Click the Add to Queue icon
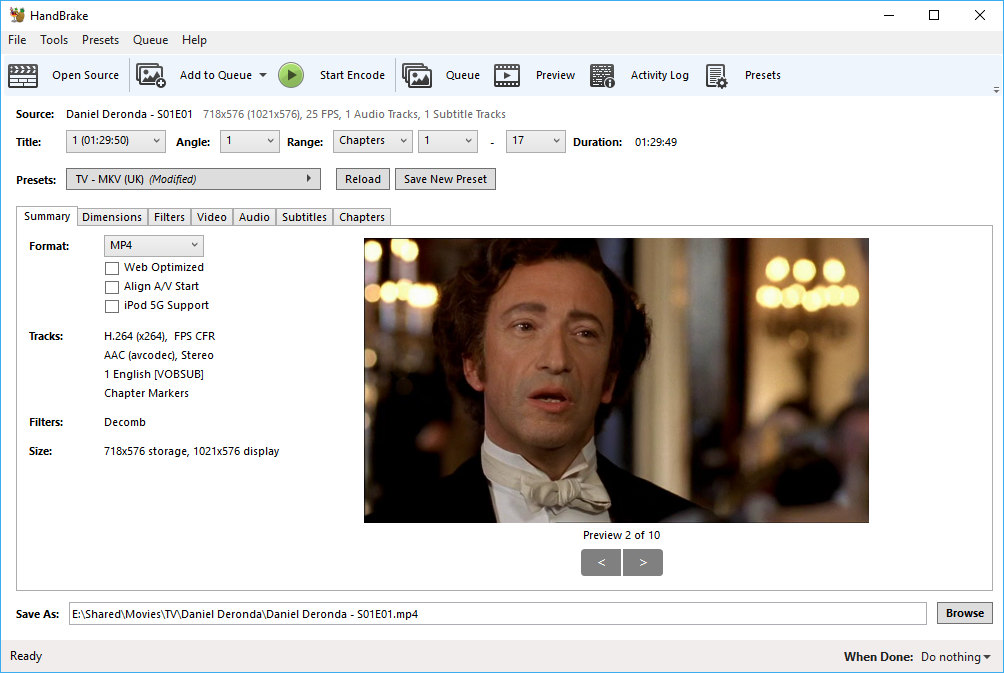Screen dimensions: 1004x673 151,76
